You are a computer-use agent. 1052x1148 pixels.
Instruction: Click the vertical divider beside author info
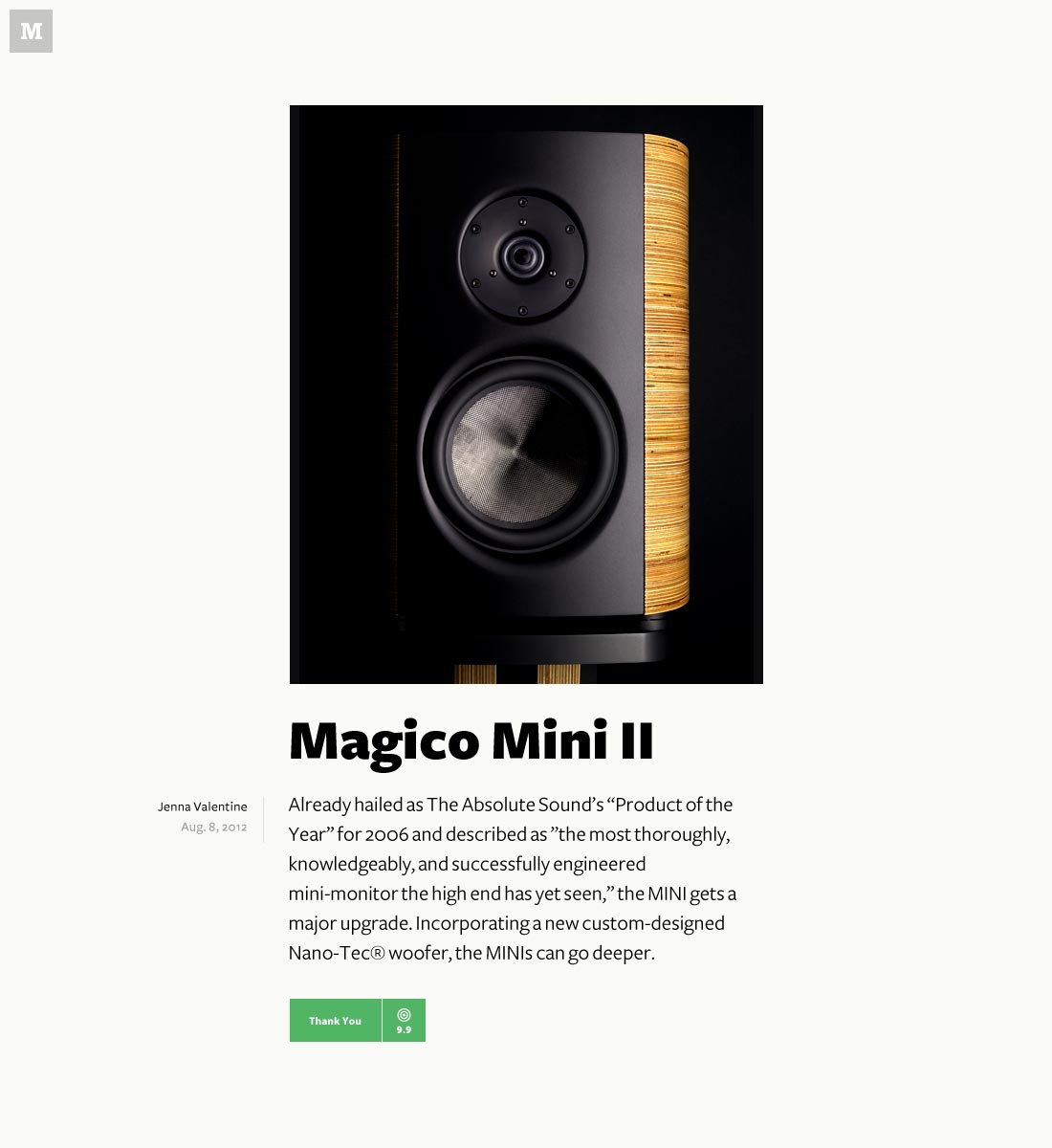point(264,820)
